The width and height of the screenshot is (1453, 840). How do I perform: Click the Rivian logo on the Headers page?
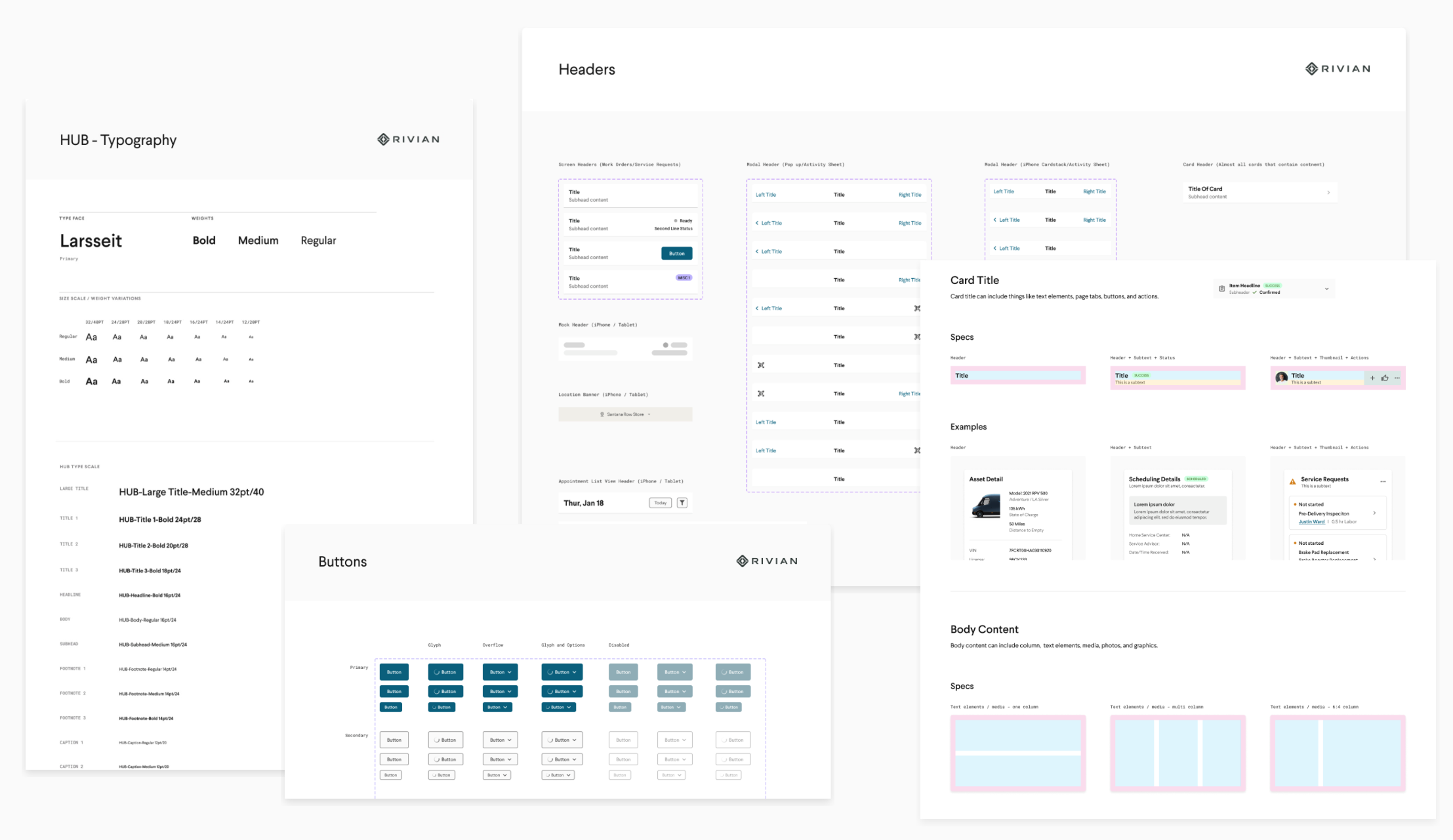1338,69
